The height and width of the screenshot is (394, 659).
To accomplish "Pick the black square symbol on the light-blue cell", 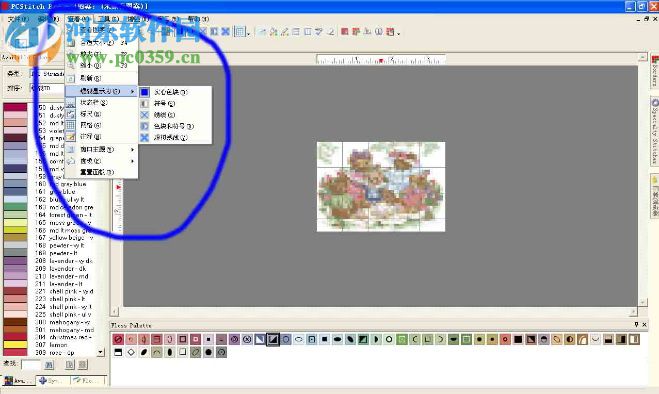I will coord(324,339).
